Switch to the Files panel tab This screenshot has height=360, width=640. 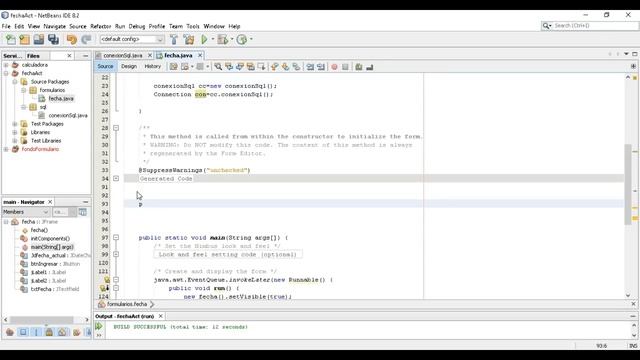(33, 56)
